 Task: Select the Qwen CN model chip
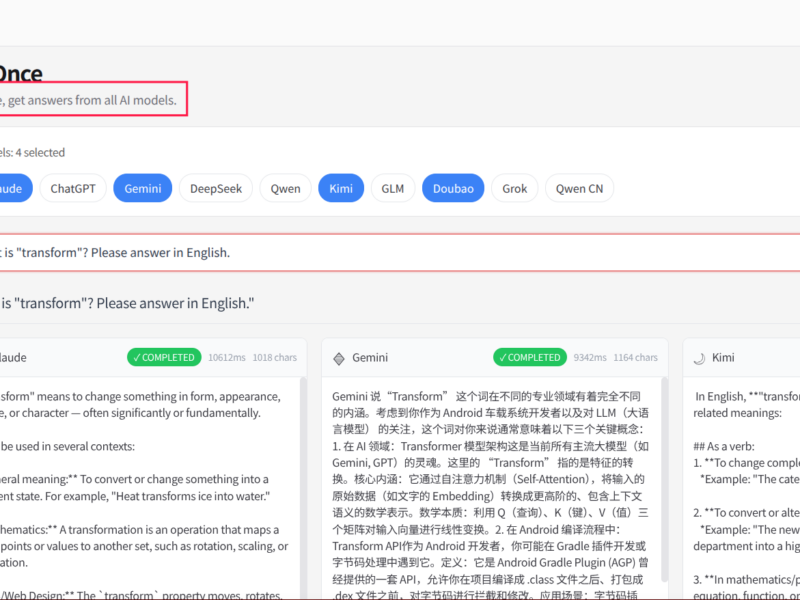pos(579,188)
